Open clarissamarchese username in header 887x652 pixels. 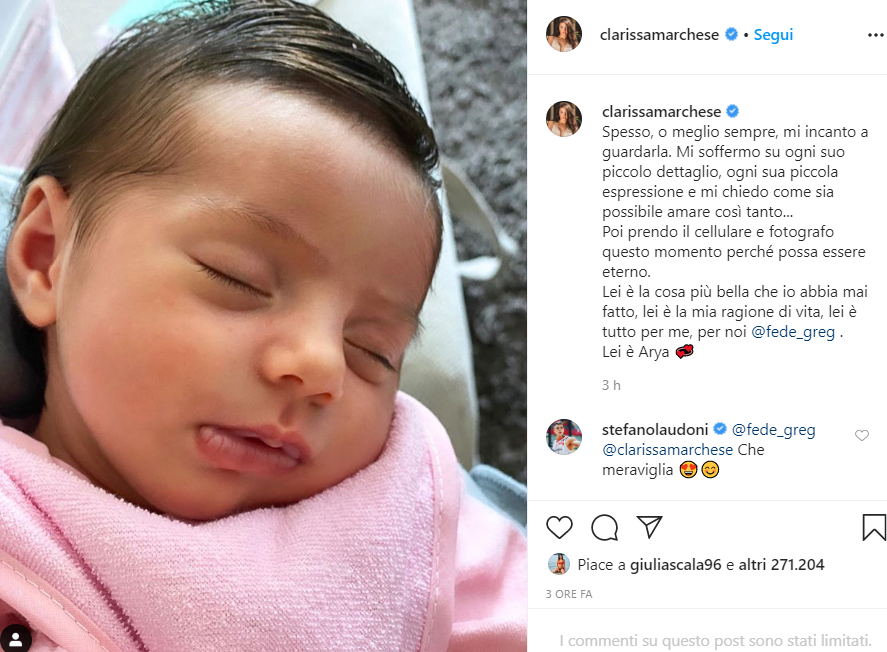tap(659, 35)
